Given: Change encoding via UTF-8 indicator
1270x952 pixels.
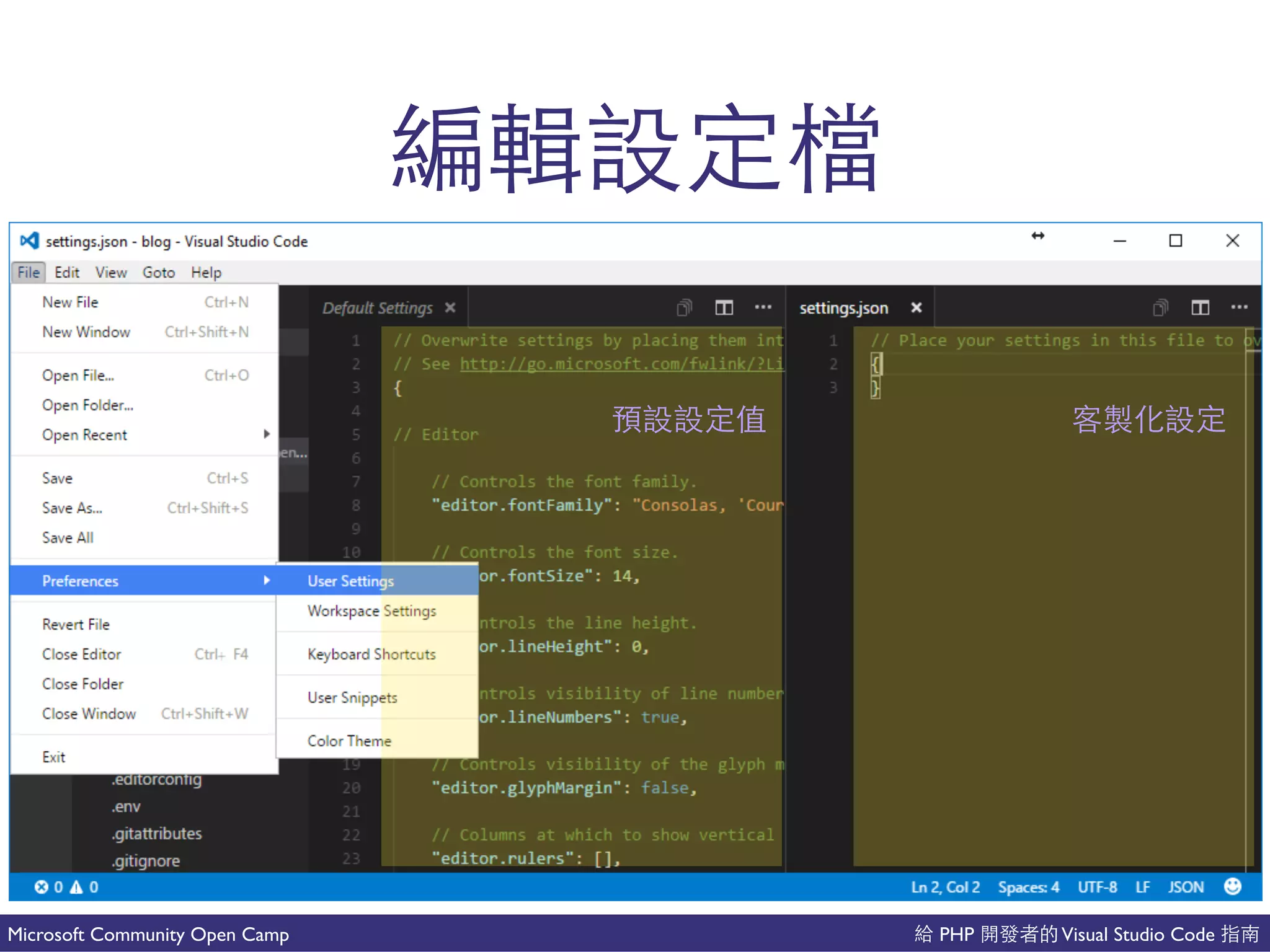Looking at the screenshot, I should tap(1097, 887).
